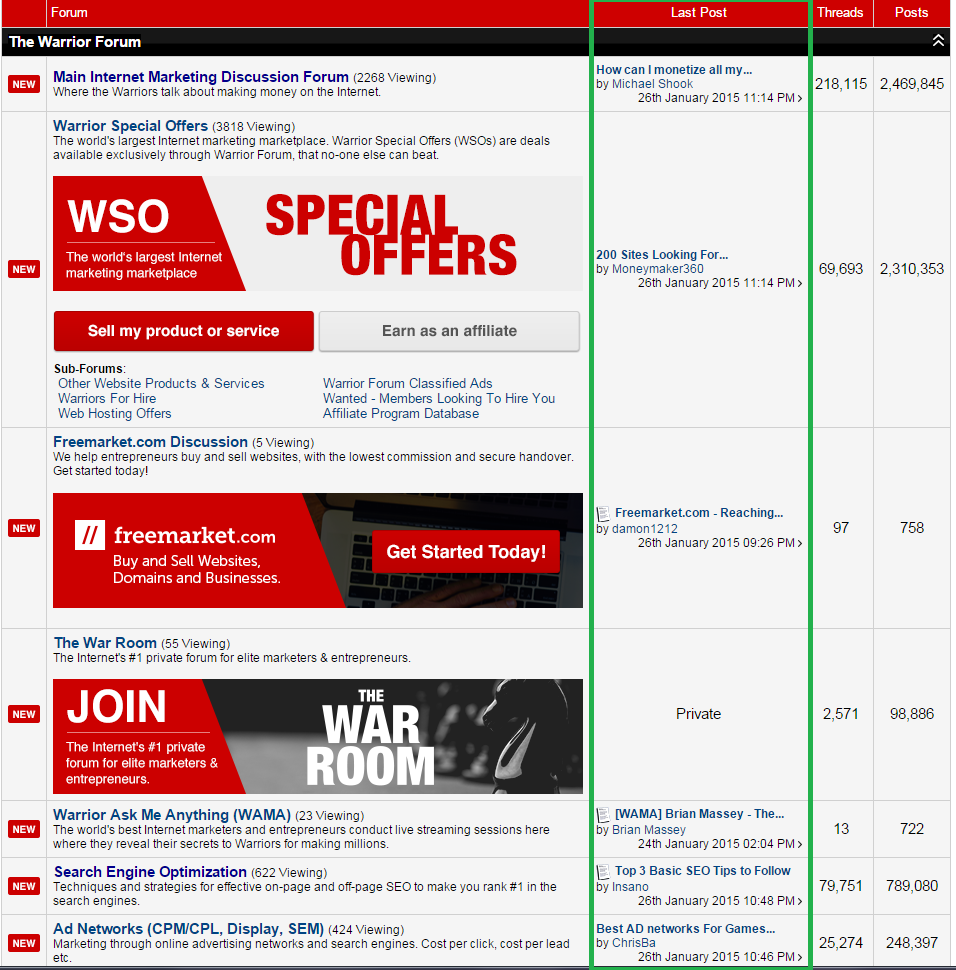Click post icon next to Freemarket.com - Reaching
Image resolution: width=956 pixels, height=970 pixels.
point(603,513)
